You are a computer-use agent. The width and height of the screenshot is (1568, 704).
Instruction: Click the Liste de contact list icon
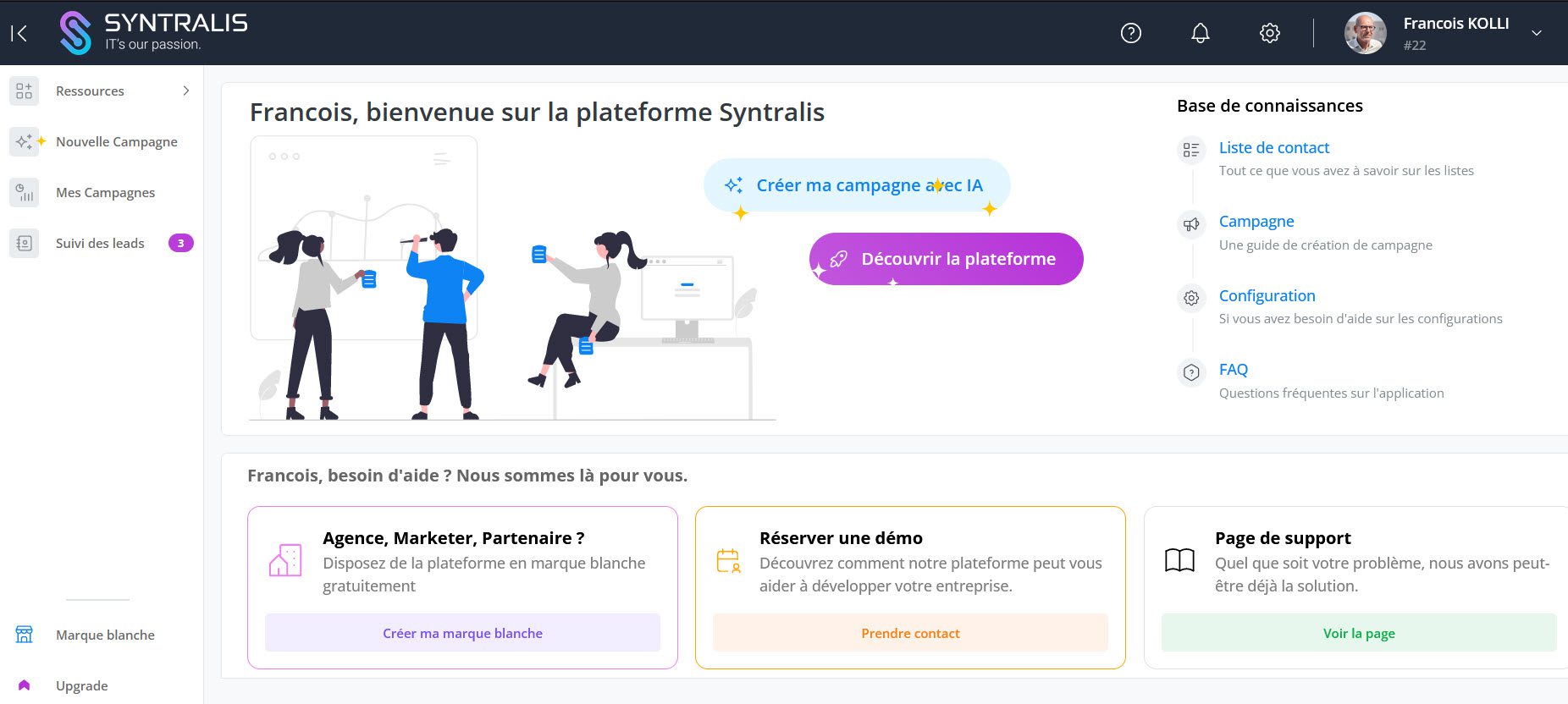[1191, 150]
